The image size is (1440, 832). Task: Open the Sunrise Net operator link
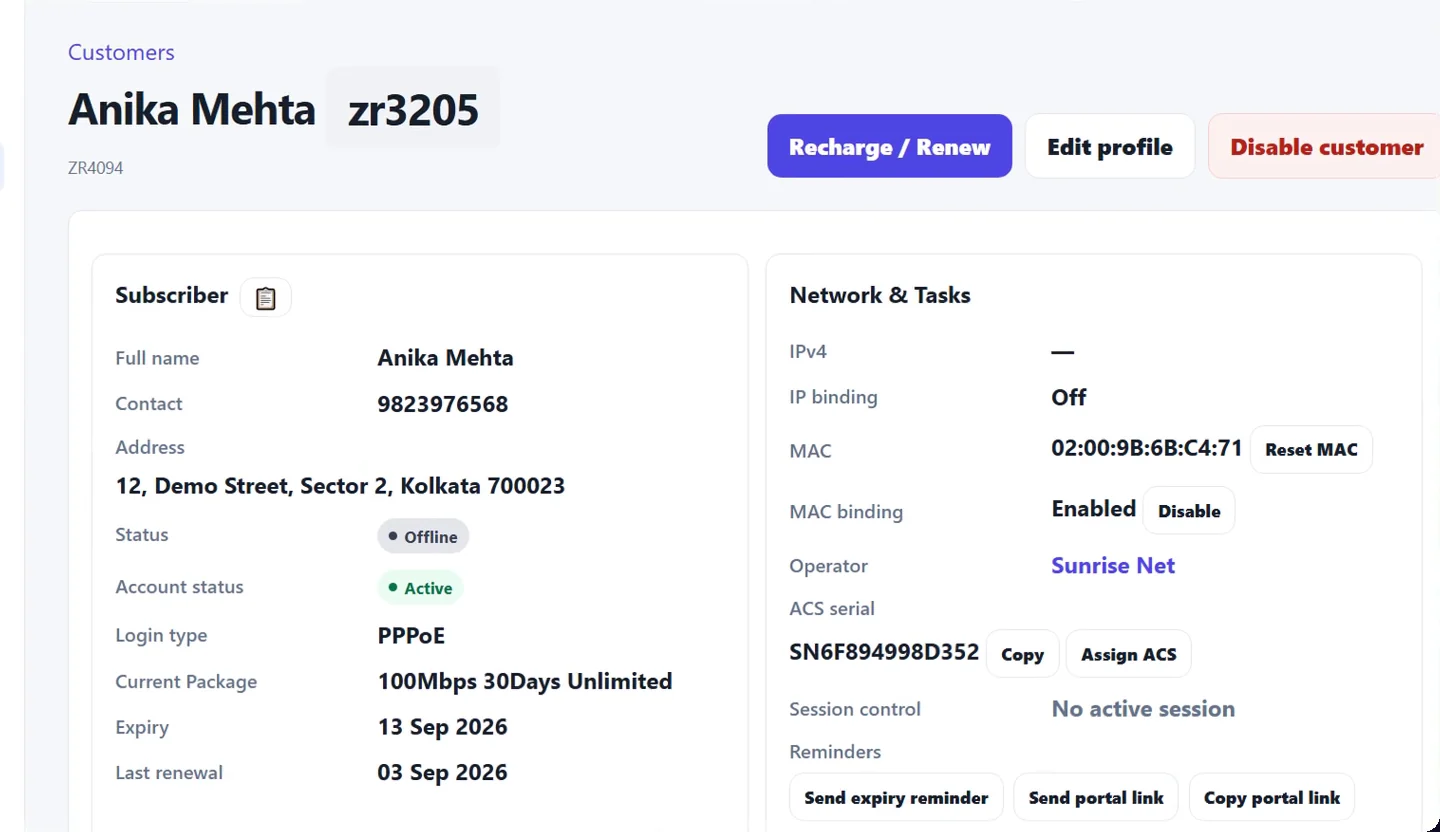point(1113,566)
